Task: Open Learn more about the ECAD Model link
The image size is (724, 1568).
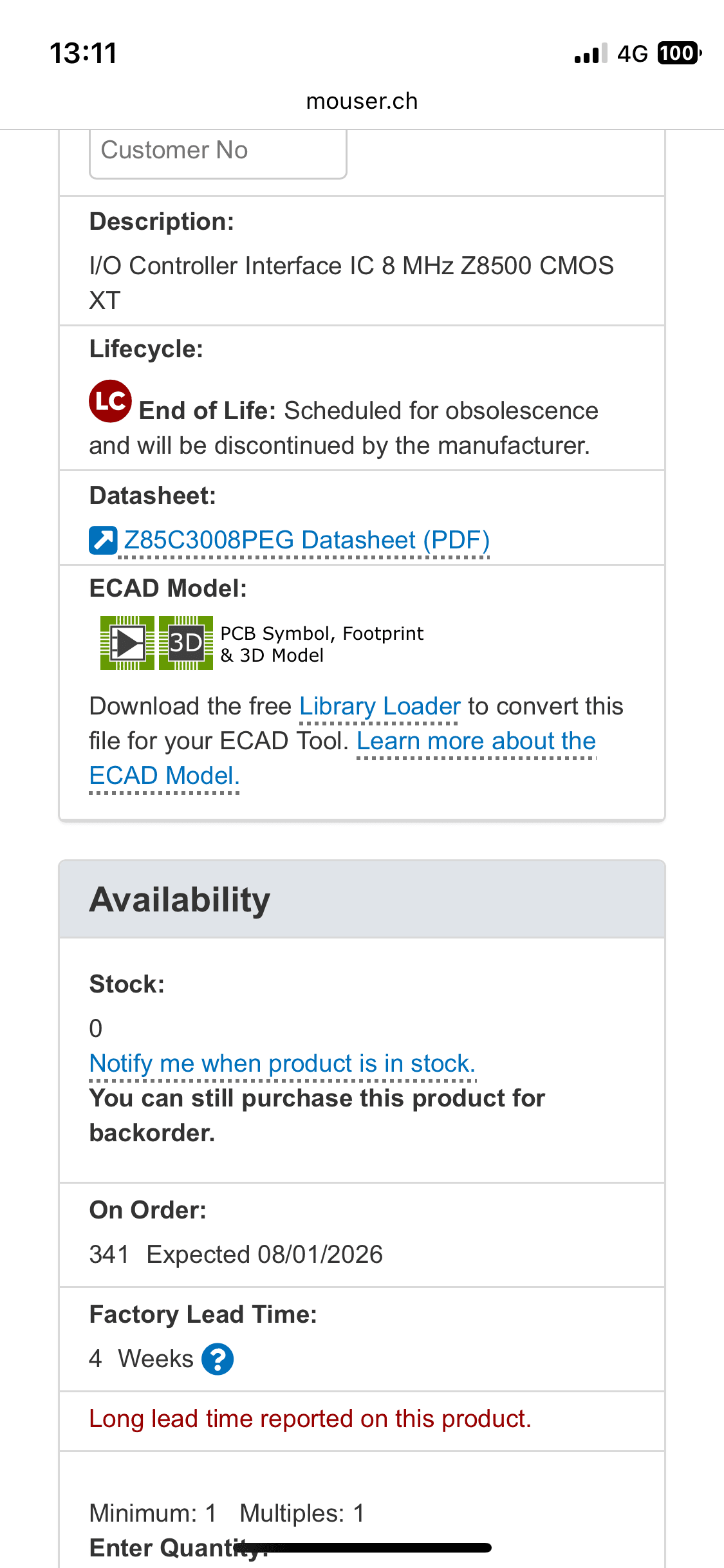Action: 343,758
